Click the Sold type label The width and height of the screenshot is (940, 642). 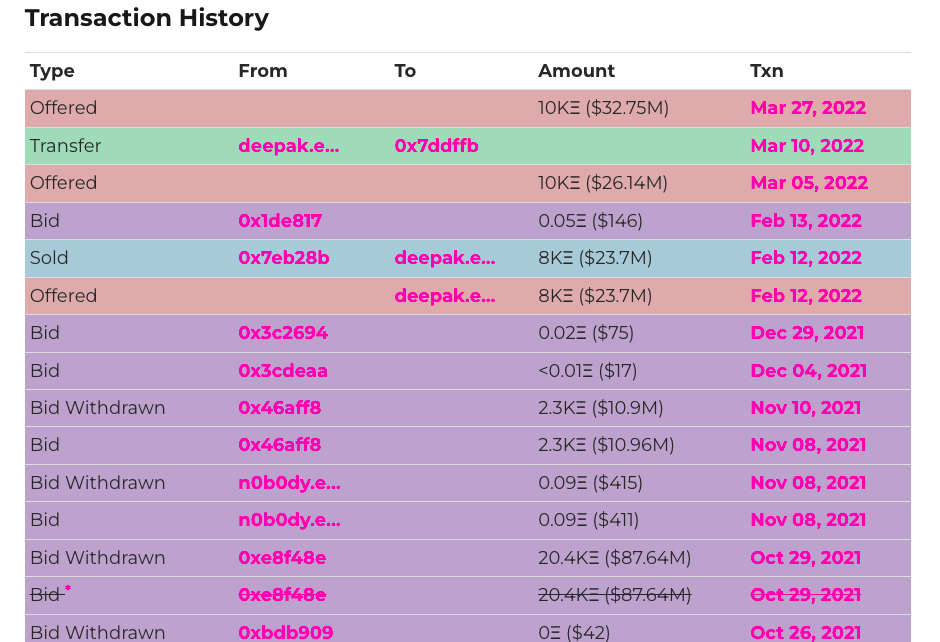pyautogui.click(x=49, y=258)
